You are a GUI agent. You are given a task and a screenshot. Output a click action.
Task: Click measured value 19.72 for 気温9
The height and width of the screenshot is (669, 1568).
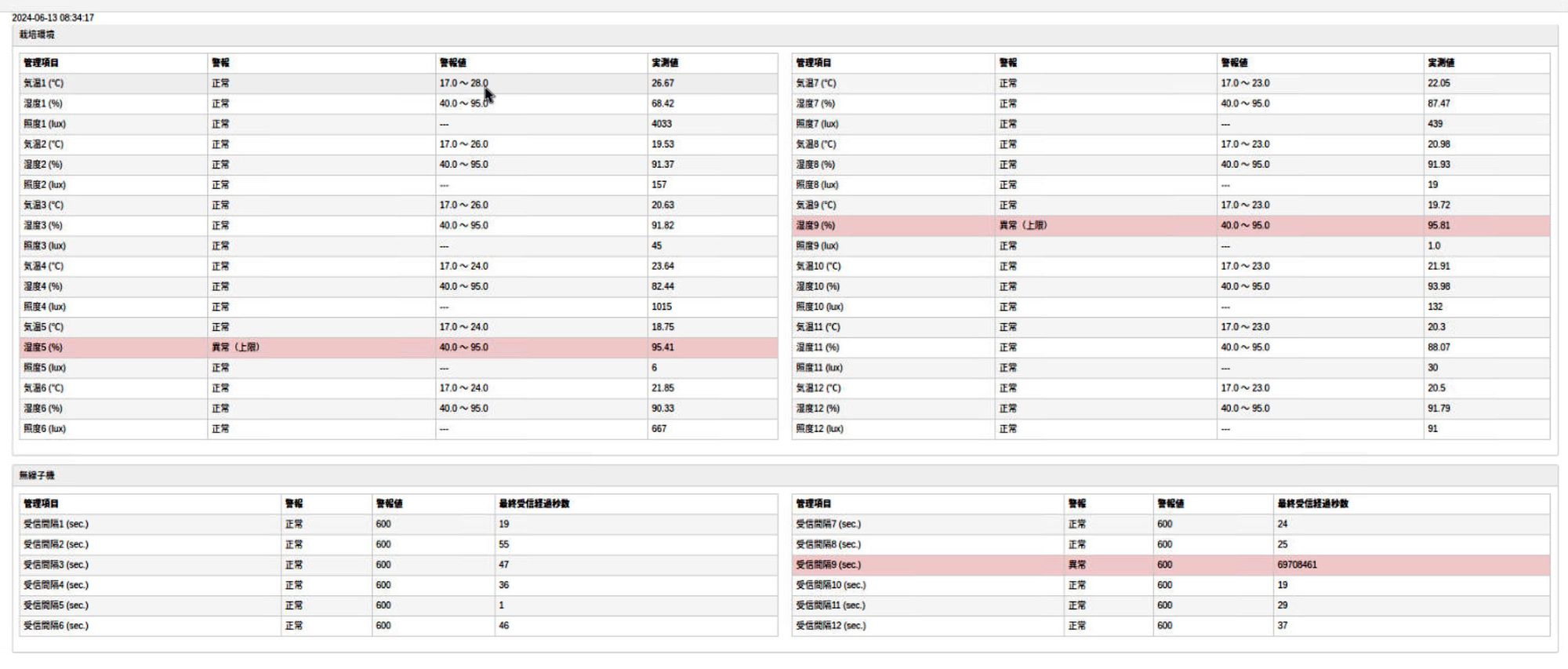click(x=1439, y=205)
